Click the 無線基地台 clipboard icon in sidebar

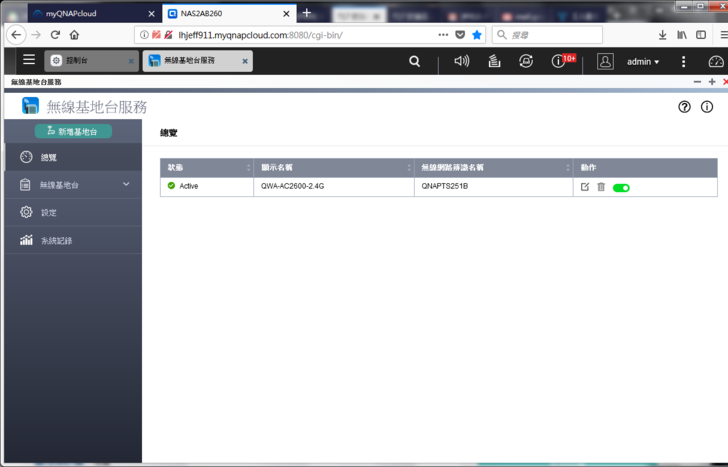[26, 184]
